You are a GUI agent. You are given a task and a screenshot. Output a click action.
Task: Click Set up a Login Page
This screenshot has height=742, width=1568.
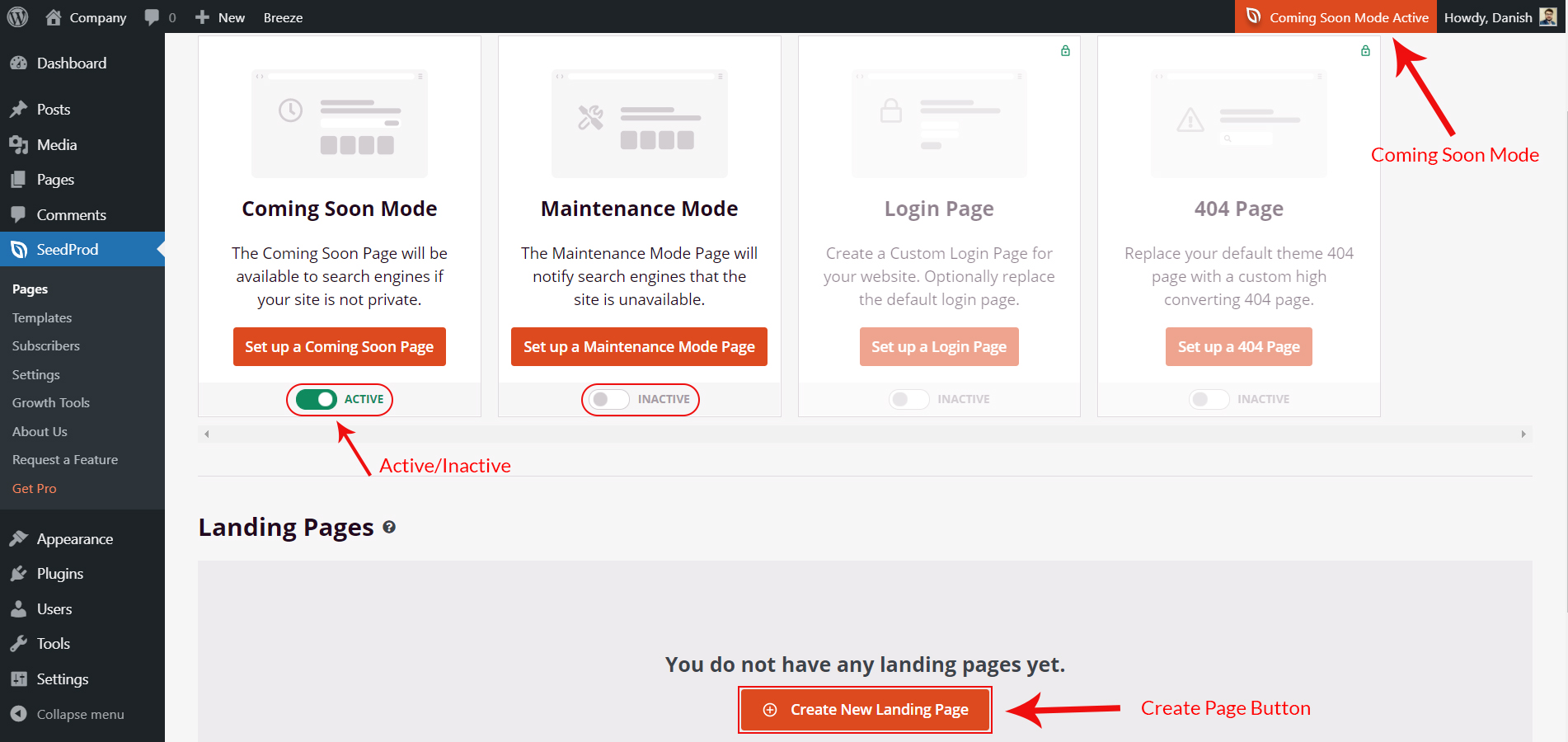click(x=939, y=347)
